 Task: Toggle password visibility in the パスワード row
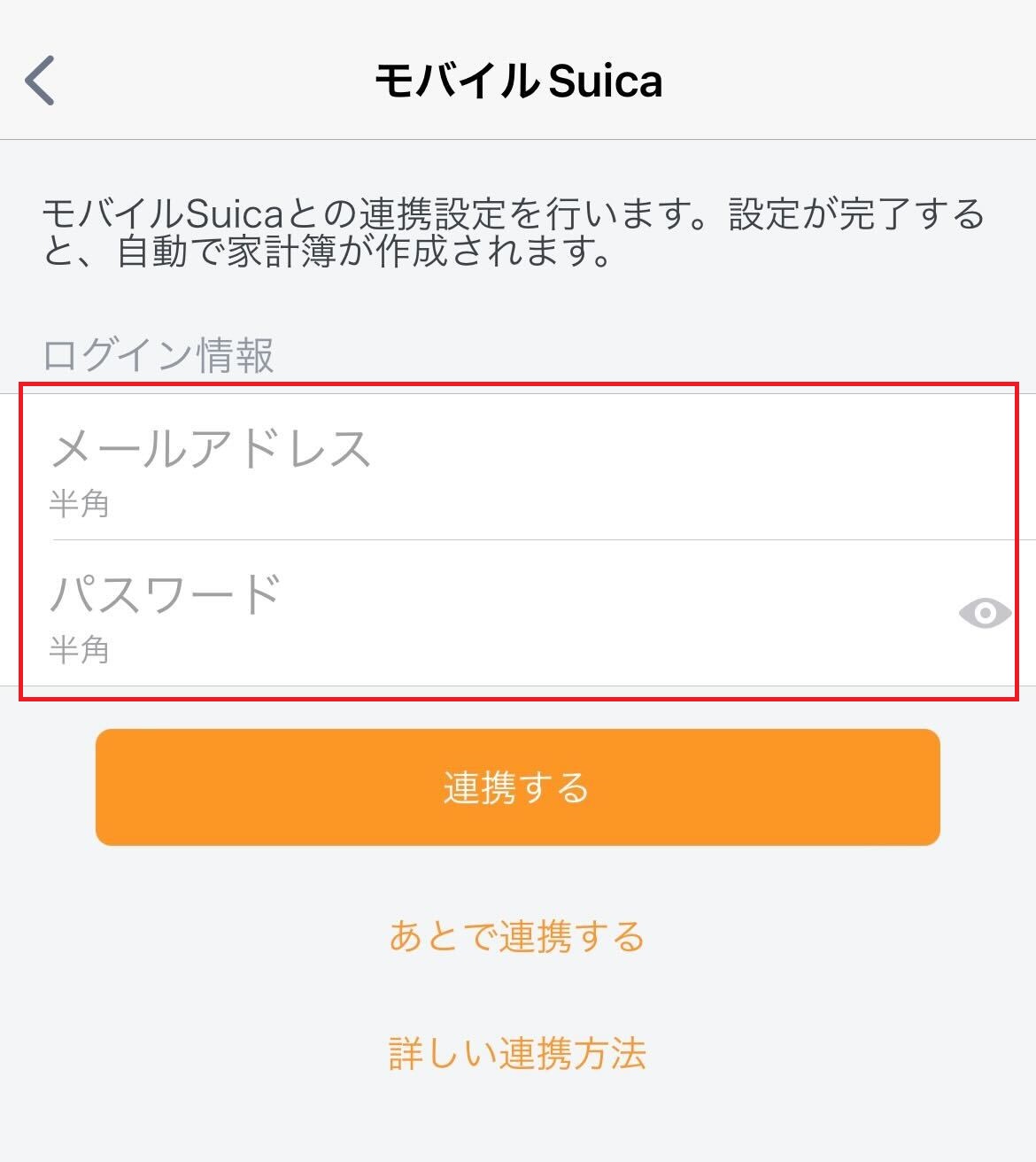(985, 613)
